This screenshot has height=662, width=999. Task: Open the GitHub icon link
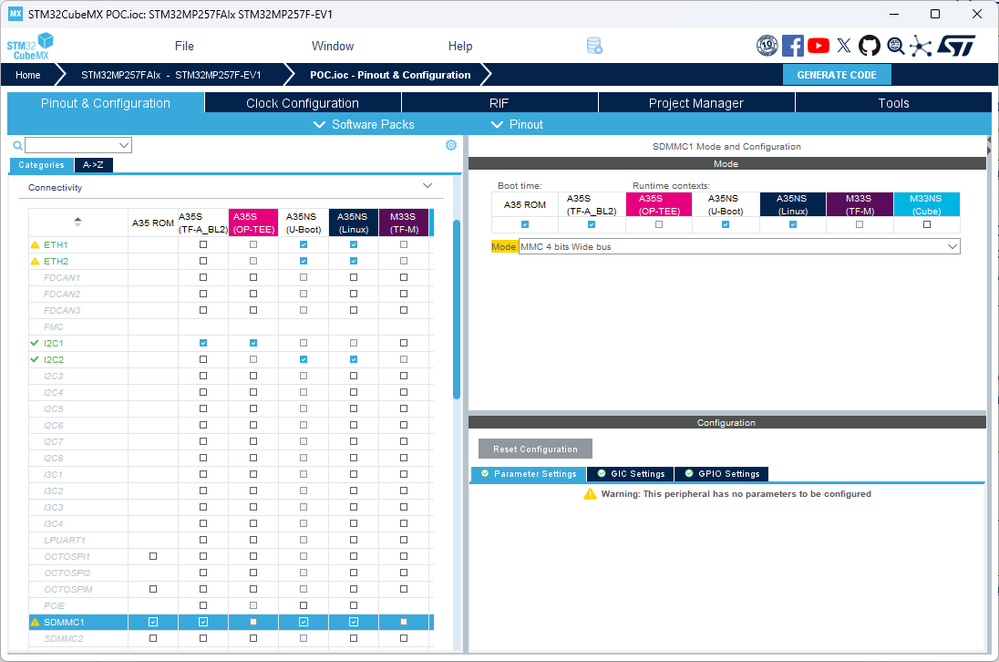[869, 46]
